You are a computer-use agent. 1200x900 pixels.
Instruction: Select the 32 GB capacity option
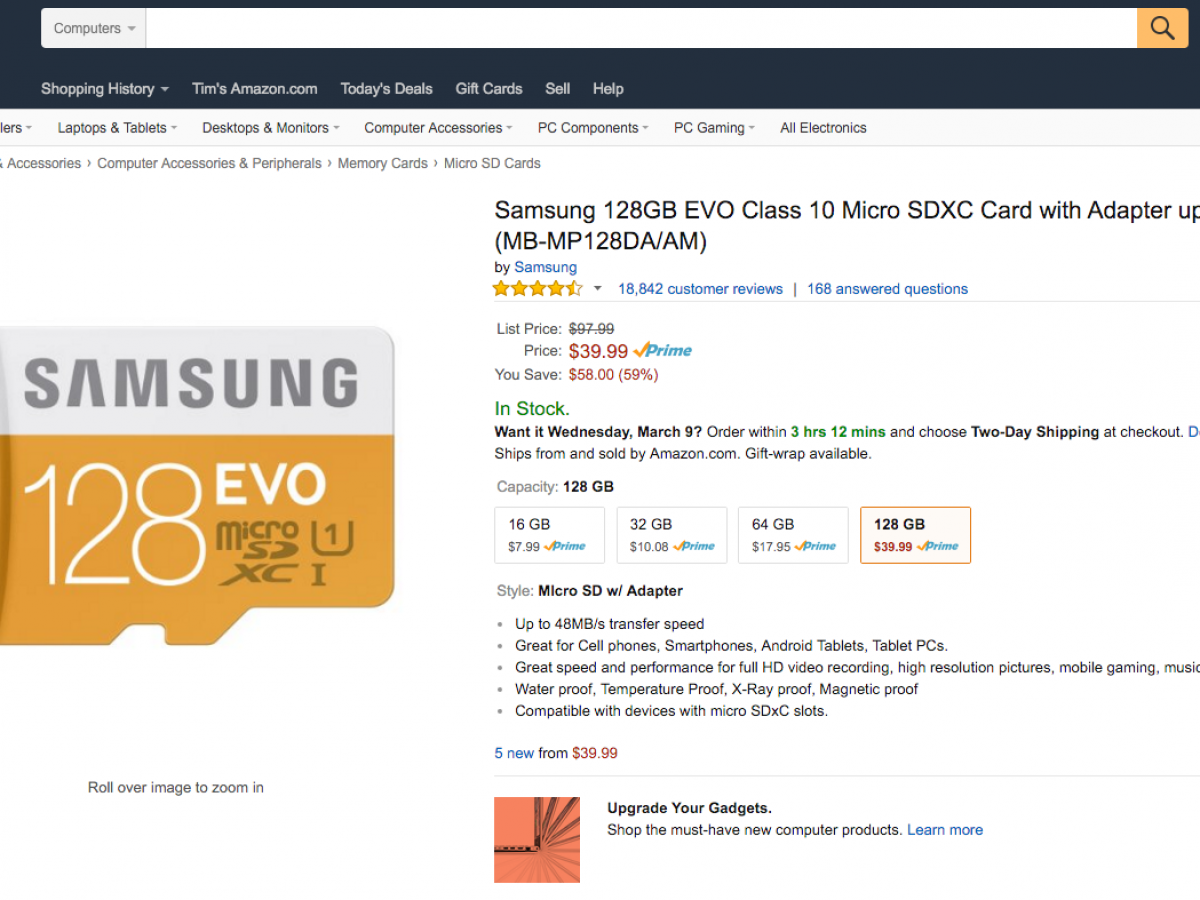click(x=671, y=535)
